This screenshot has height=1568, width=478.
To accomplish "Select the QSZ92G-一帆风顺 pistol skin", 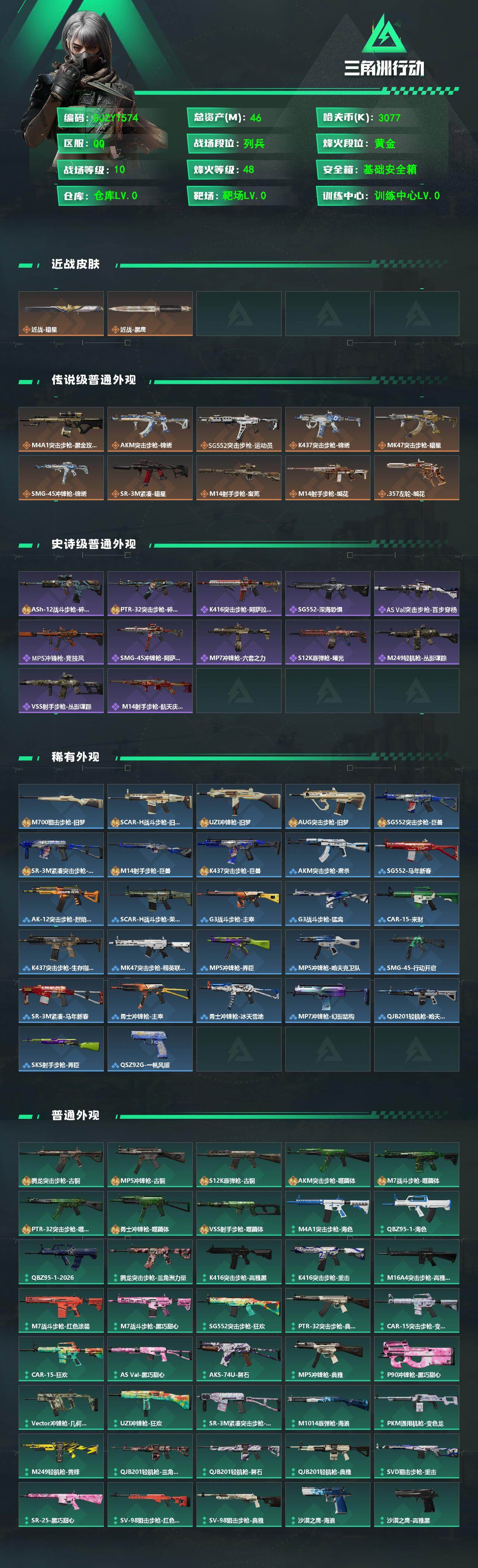I will [150, 1049].
